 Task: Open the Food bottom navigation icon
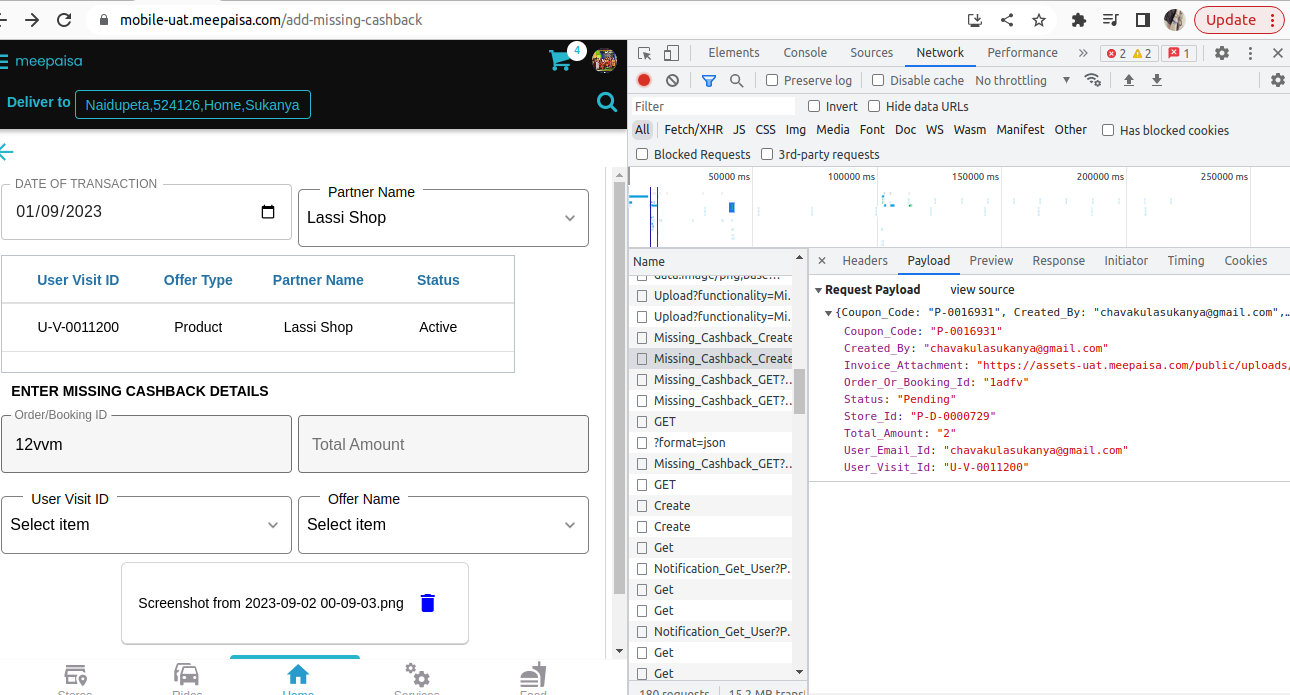click(533, 674)
